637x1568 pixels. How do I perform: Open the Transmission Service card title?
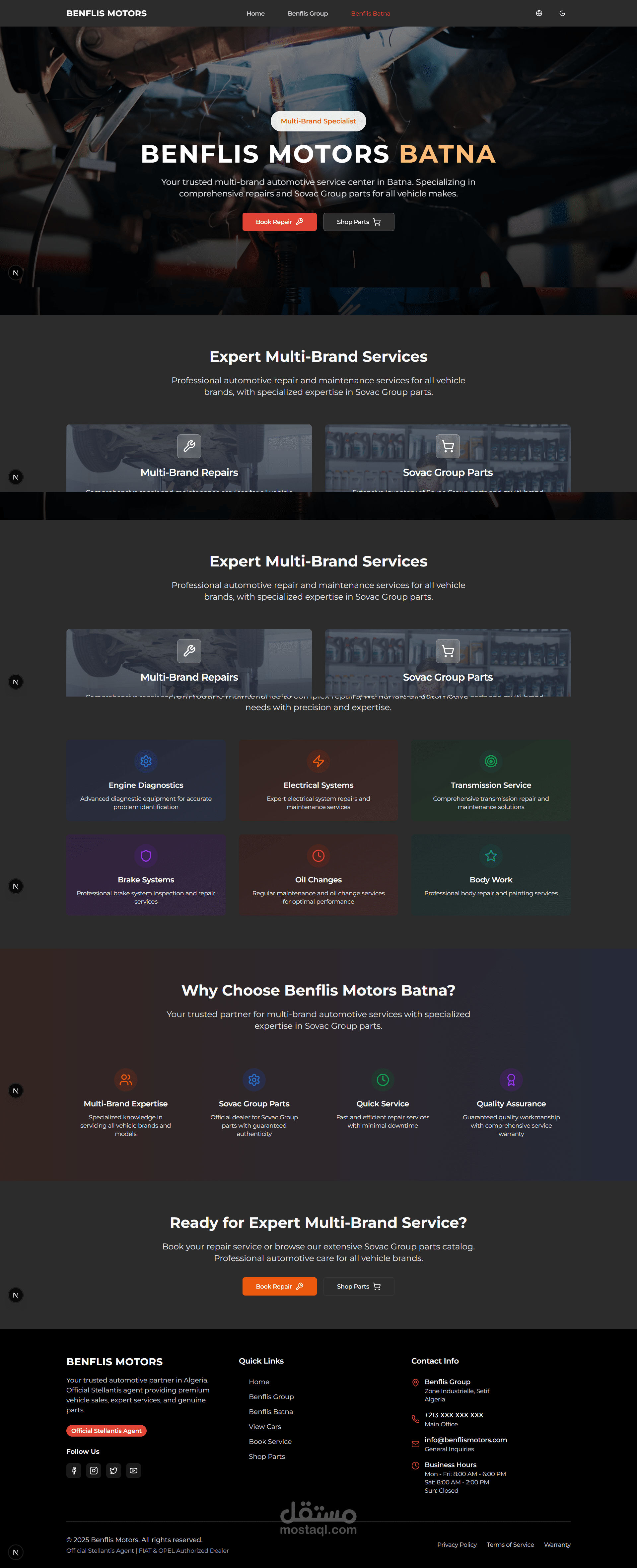(491, 785)
